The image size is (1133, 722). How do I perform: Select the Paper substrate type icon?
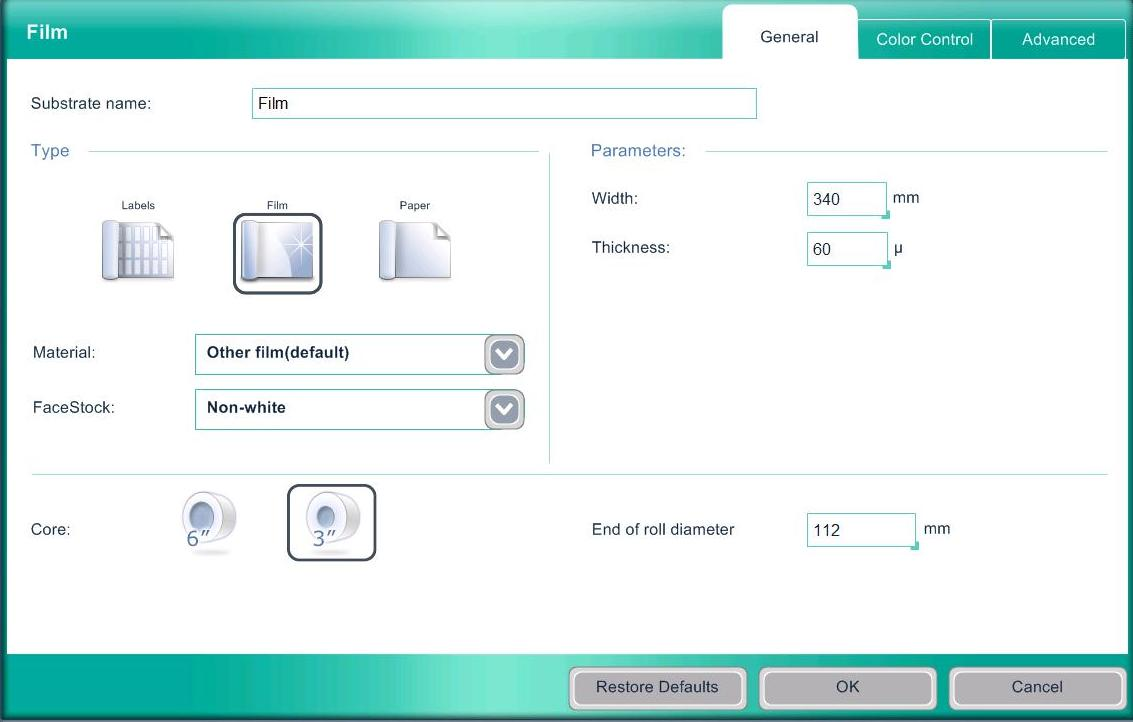click(415, 251)
